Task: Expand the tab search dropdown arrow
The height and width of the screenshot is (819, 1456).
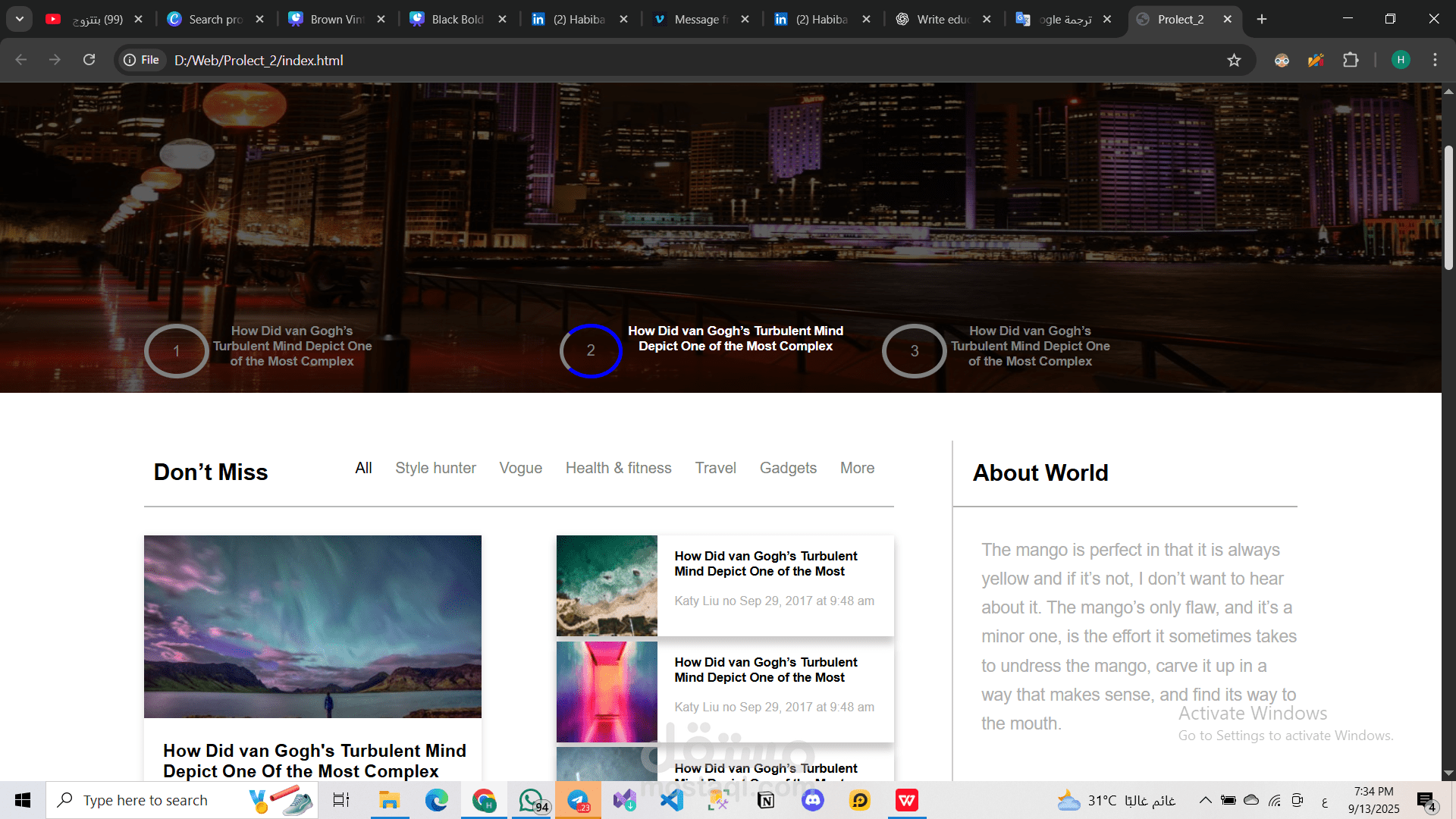Action: [x=20, y=19]
